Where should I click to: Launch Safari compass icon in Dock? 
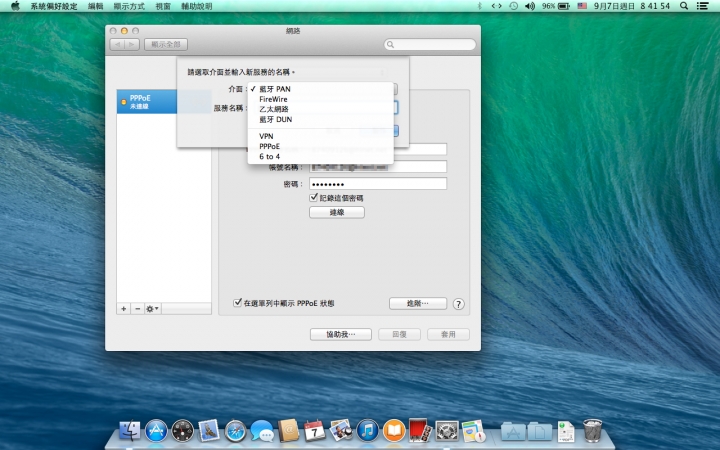pyautogui.click(x=236, y=431)
